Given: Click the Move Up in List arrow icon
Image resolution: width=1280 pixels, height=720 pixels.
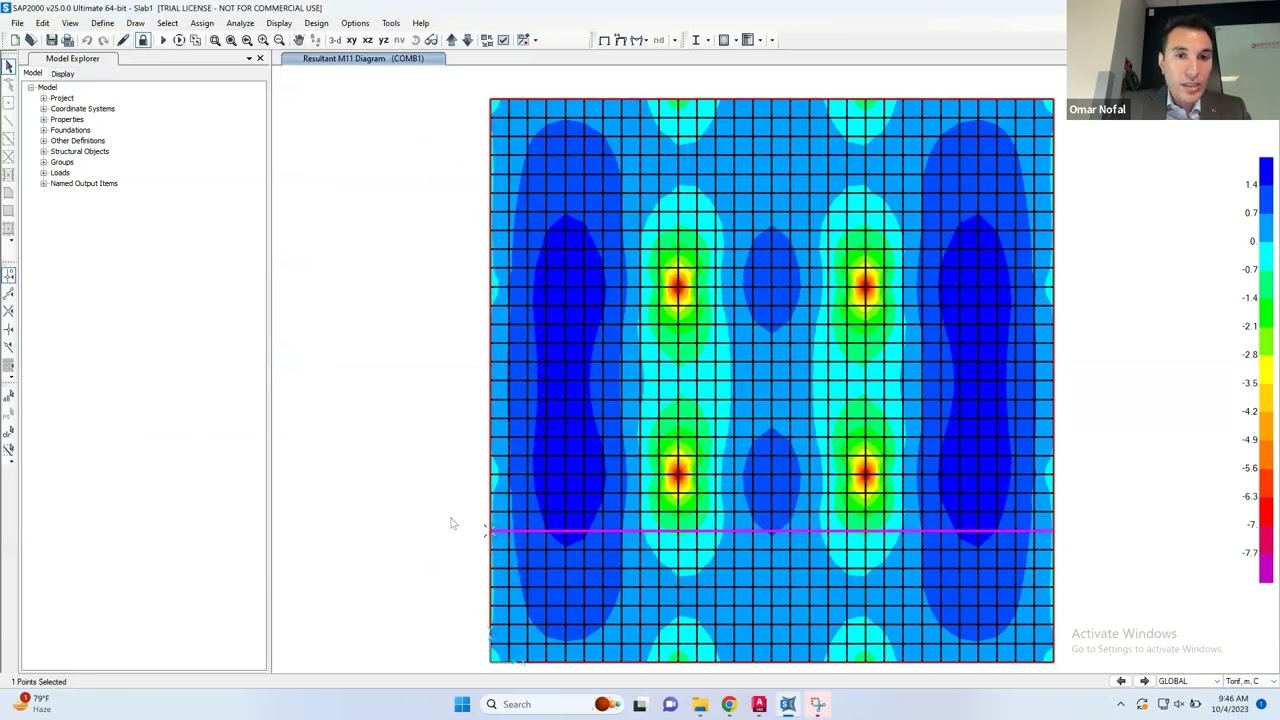Looking at the screenshot, I should [x=451, y=40].
